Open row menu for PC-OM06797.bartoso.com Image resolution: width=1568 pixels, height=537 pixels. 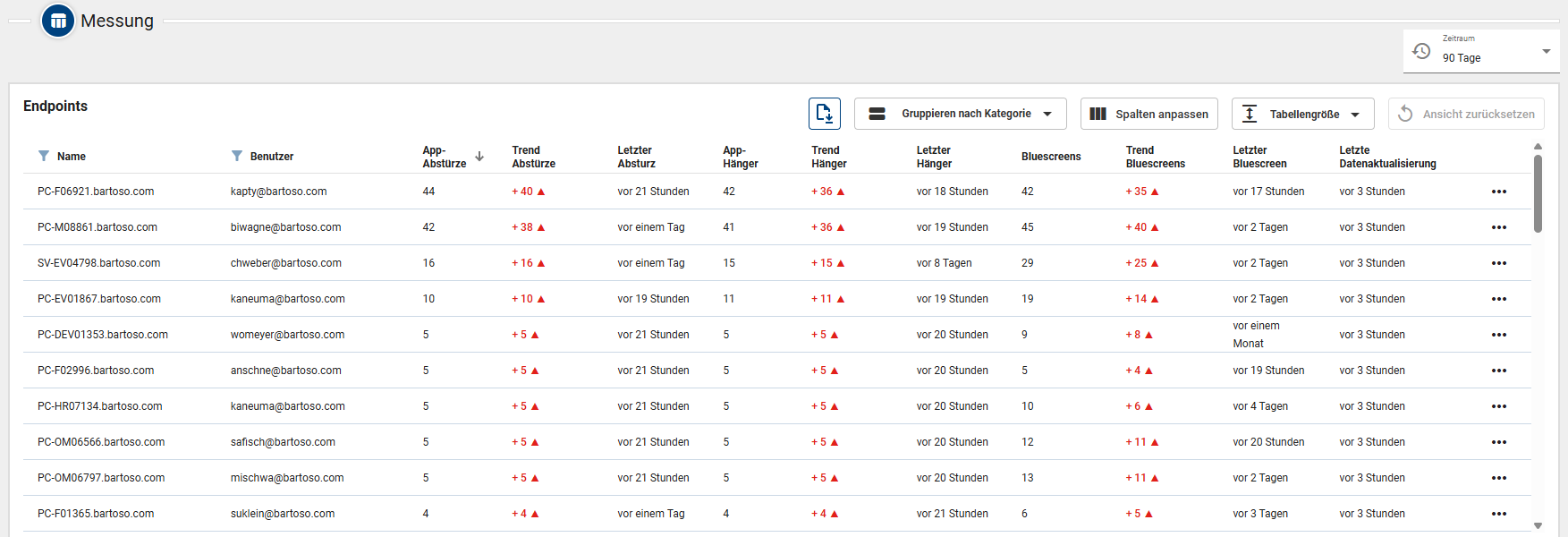[x=1498, y=478]
